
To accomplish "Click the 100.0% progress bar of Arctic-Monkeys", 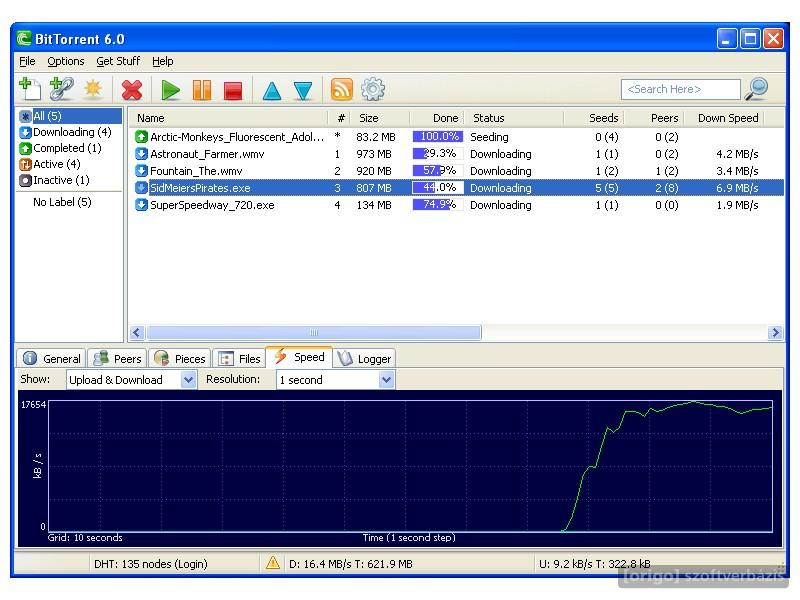I will [438, 137].
